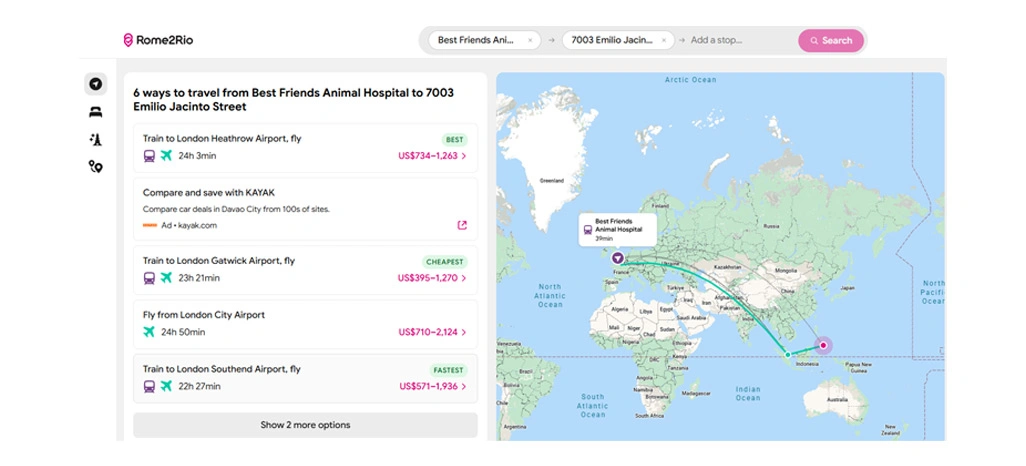1026x466 pixels.
Task: Click the 23h 21min duration text
Action: tap(199, 278)
